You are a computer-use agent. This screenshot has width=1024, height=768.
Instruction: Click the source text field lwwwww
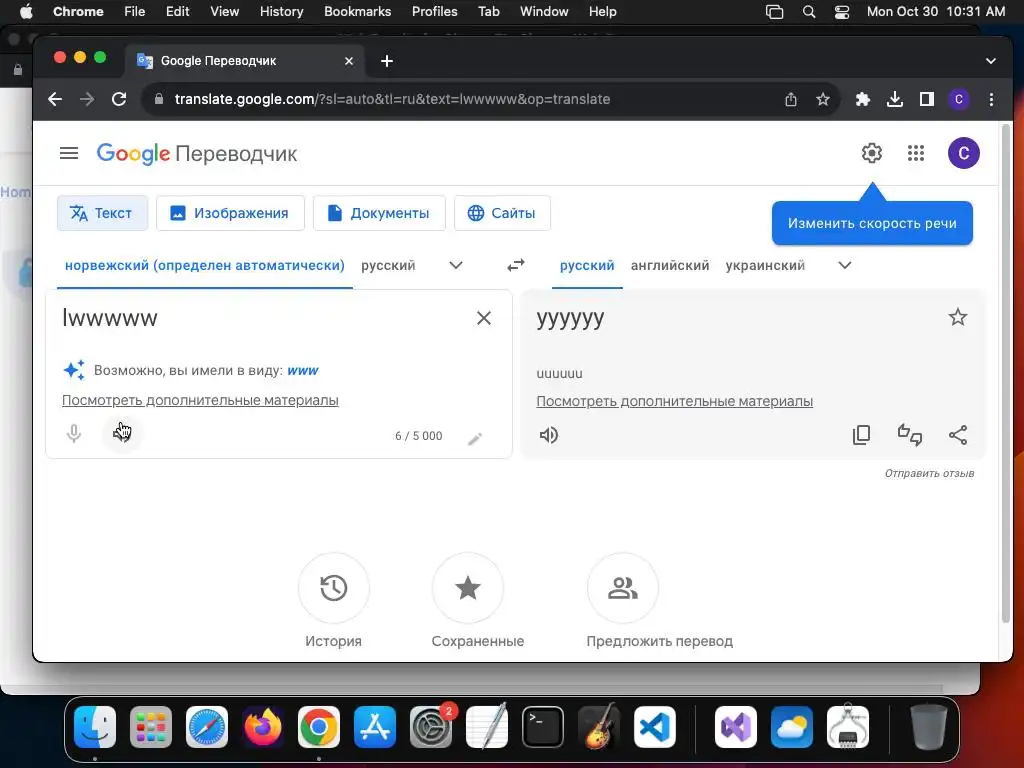click(x=261, y=318)
